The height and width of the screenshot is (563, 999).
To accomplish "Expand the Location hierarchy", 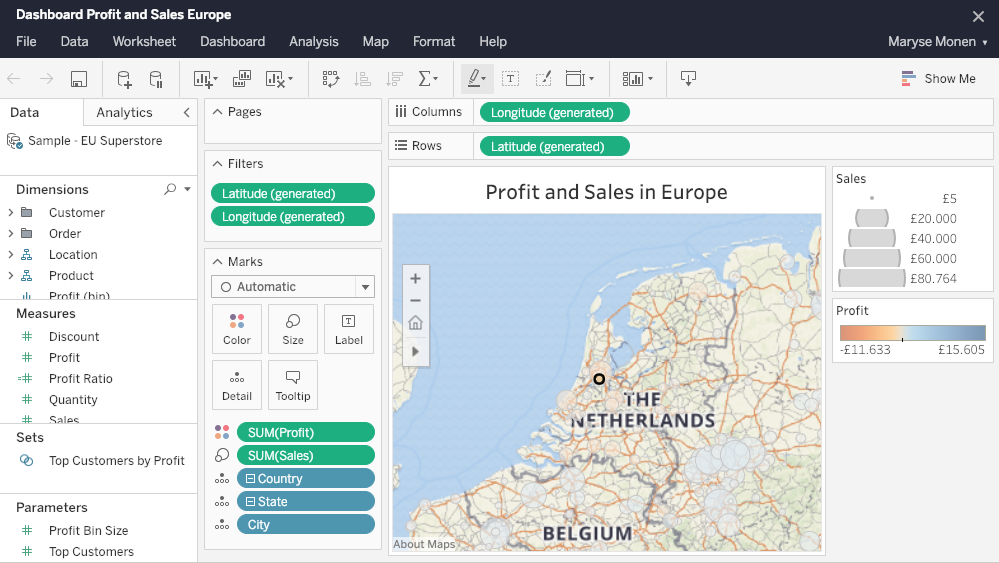I will click(x=11, y=255).
